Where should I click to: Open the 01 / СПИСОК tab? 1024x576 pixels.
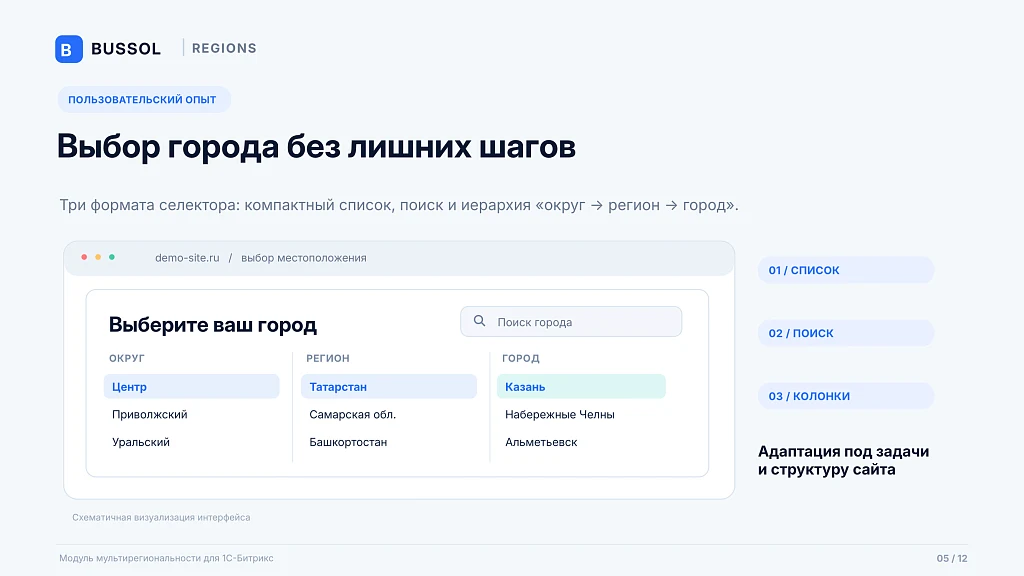[x=846, y=270]
